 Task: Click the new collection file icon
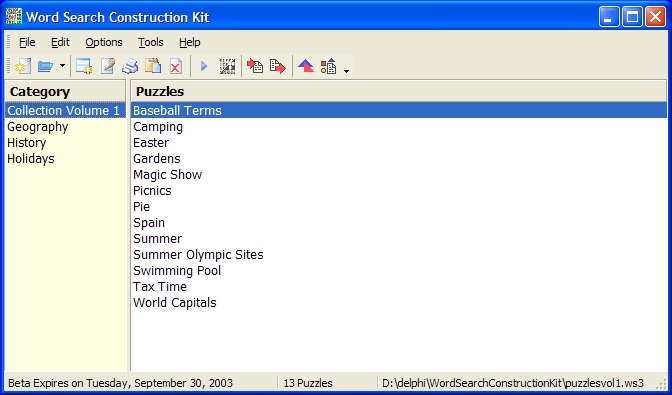coord(23,66)
